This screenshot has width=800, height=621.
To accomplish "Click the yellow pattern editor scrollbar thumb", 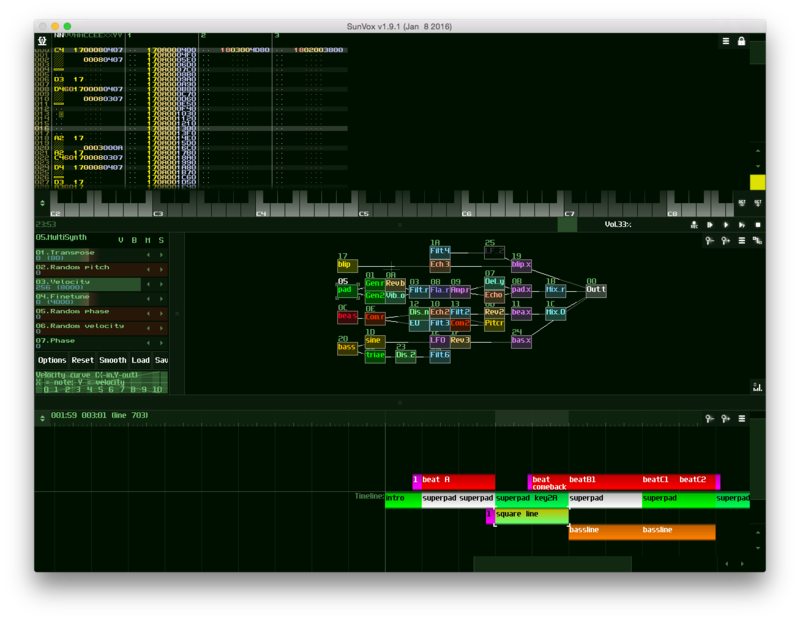I will click(757, 182).
